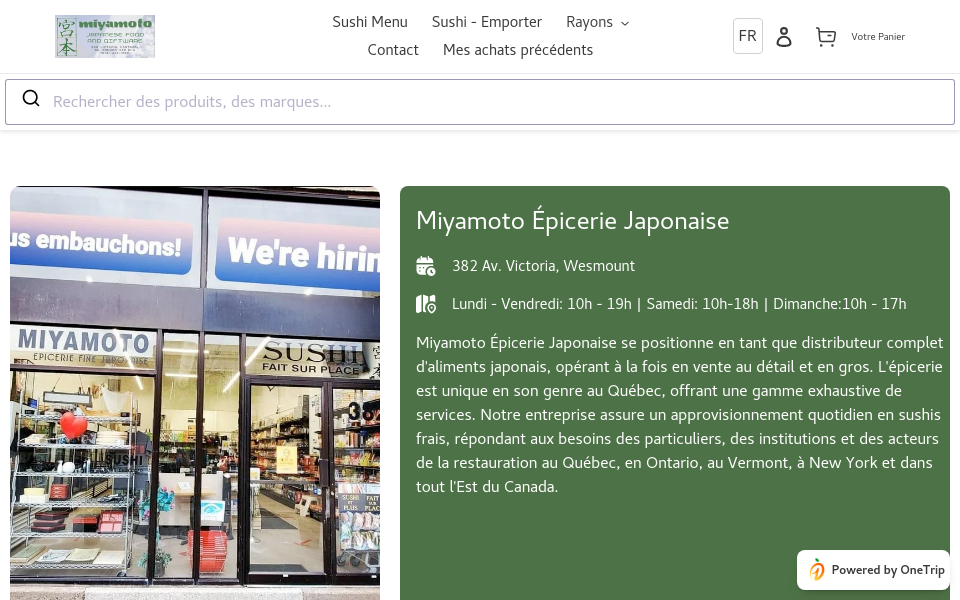The height and width of the screenshot is (600, 960).
Task: Expand the chevron next to Rayons
Action: click(x=624, y=23)
